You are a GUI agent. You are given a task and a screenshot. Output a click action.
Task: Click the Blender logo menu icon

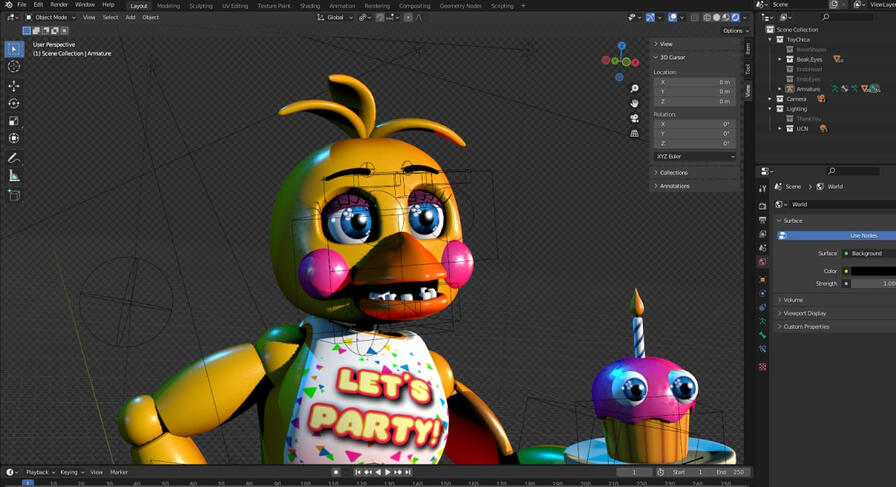8,5
